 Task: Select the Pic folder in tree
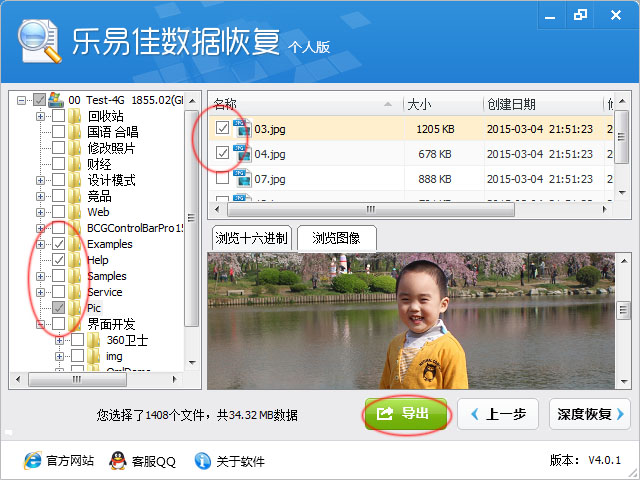click(x=94, y=308)
